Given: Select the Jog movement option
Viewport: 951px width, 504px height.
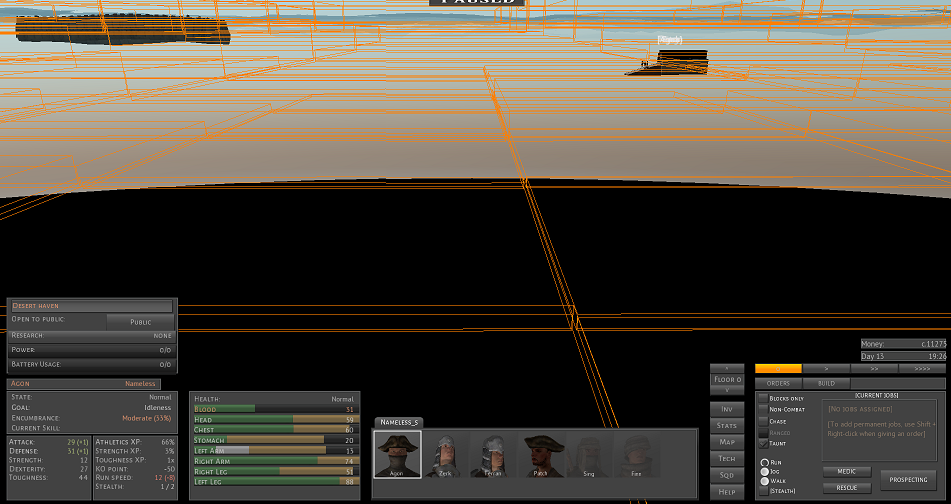Looking at the screenshot, I should (765, 472).
